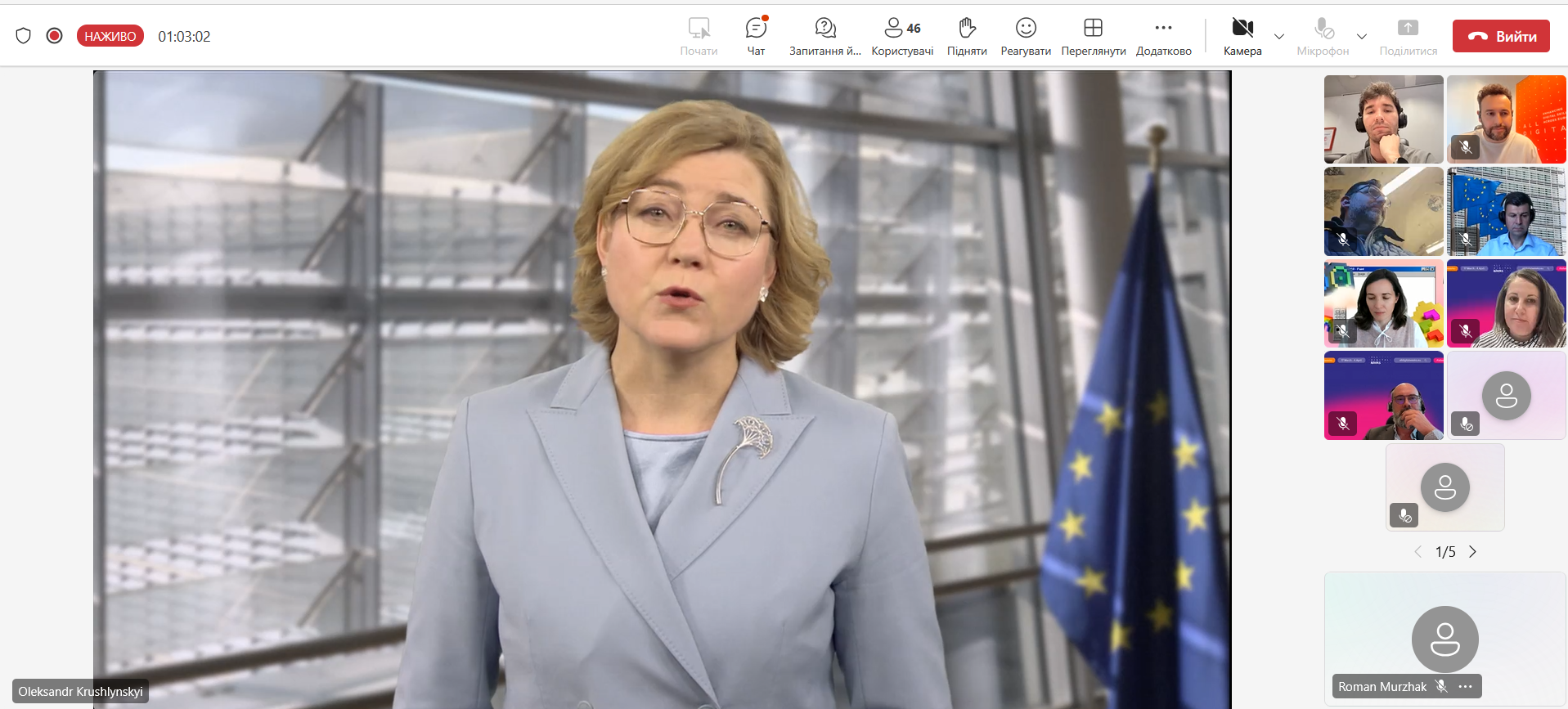Open the Q&A (Запитання) panel
This screenshot has height=709, width=1568.
(824, 36)
